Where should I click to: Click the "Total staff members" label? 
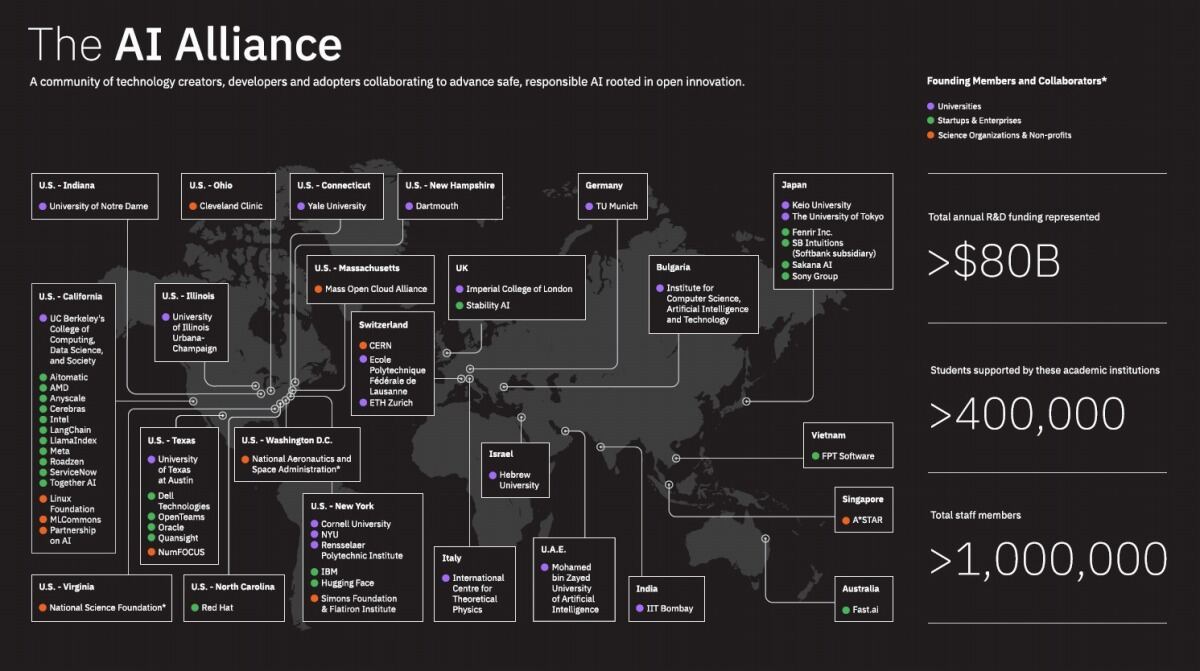pyautogui.click(x=975, y=515)
